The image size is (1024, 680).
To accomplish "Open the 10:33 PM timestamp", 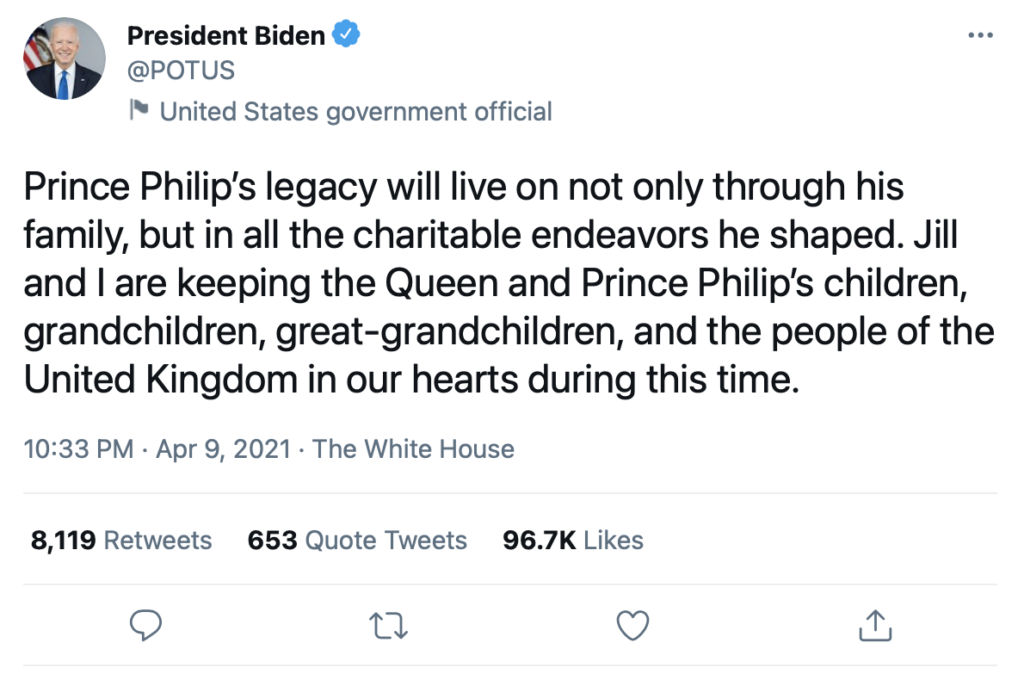I will (78, 449).
